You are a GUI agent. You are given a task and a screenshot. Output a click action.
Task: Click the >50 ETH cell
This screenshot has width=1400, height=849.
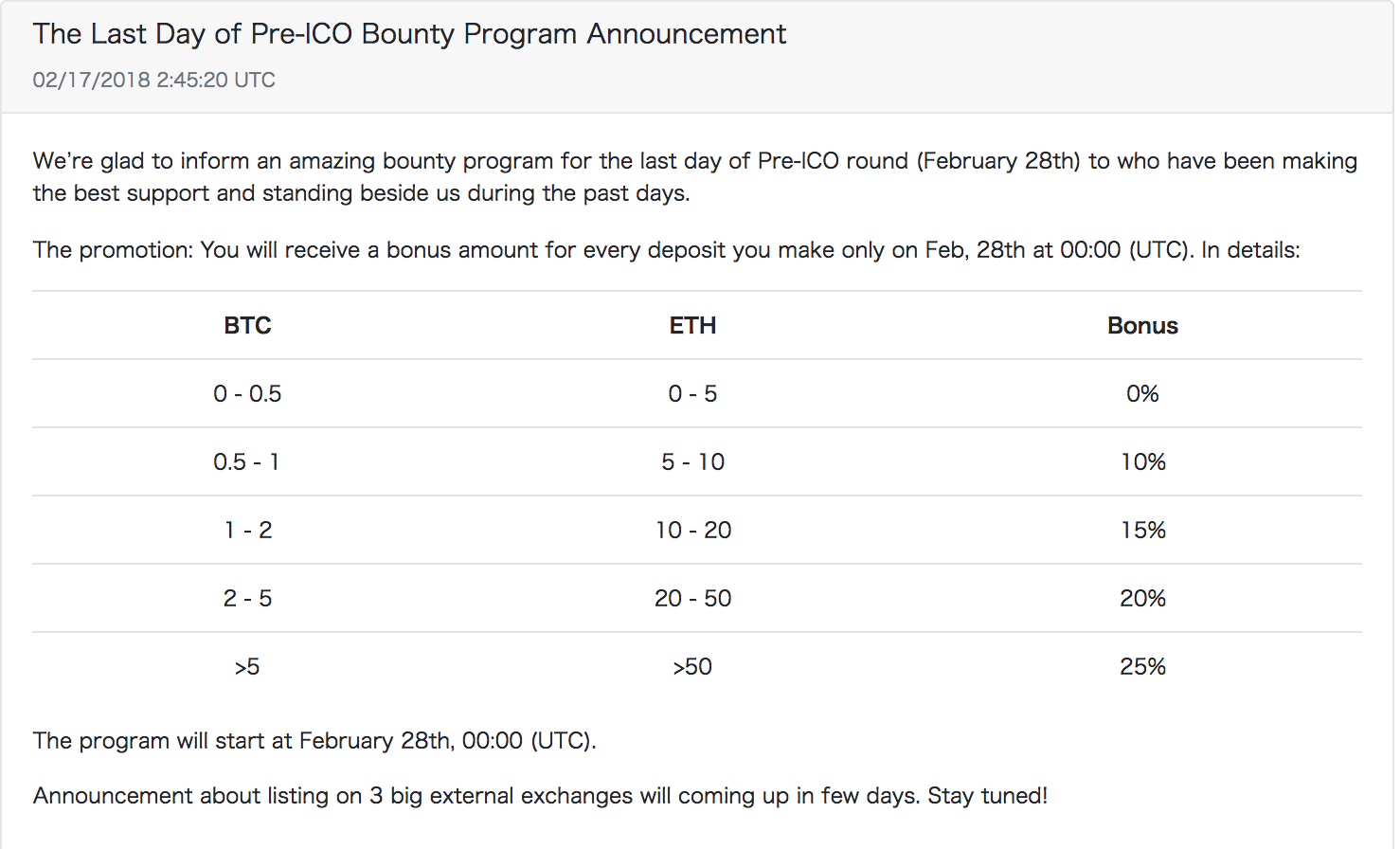(x=692, y=667)
